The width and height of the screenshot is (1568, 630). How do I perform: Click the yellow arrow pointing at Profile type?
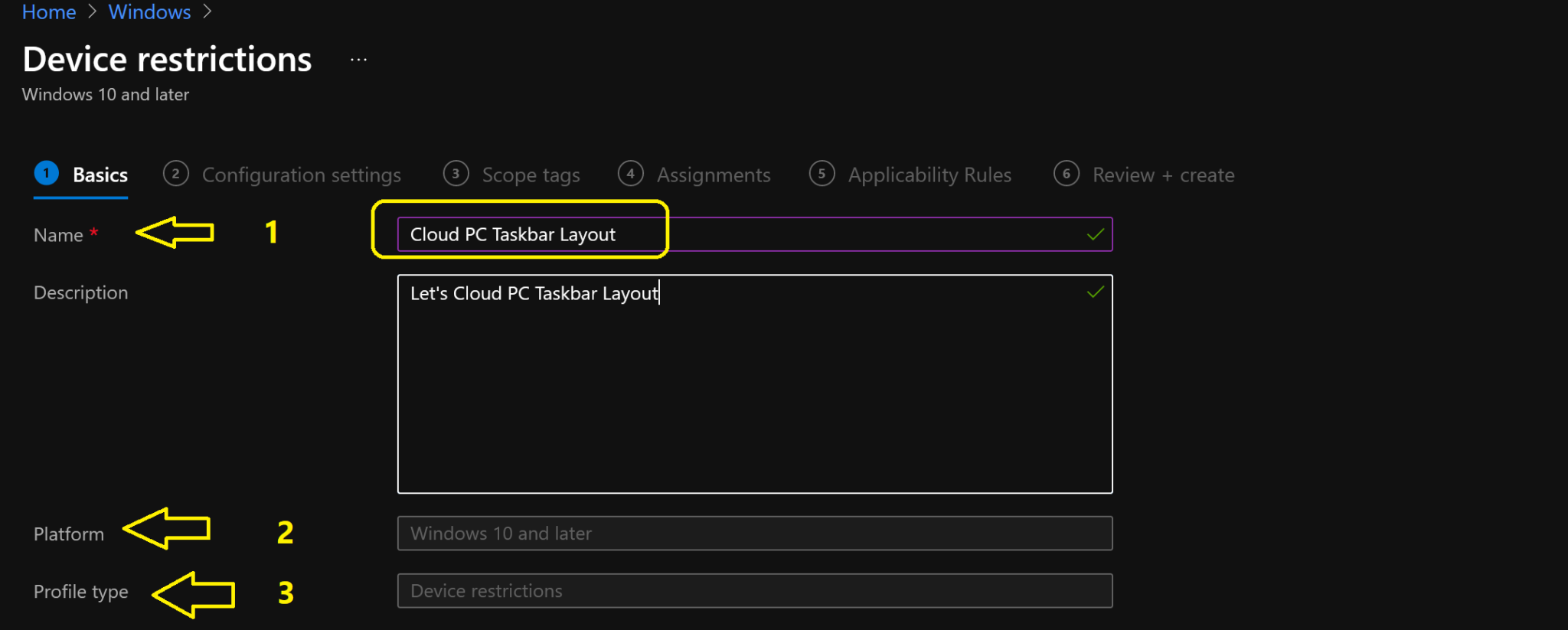point(194,594)
